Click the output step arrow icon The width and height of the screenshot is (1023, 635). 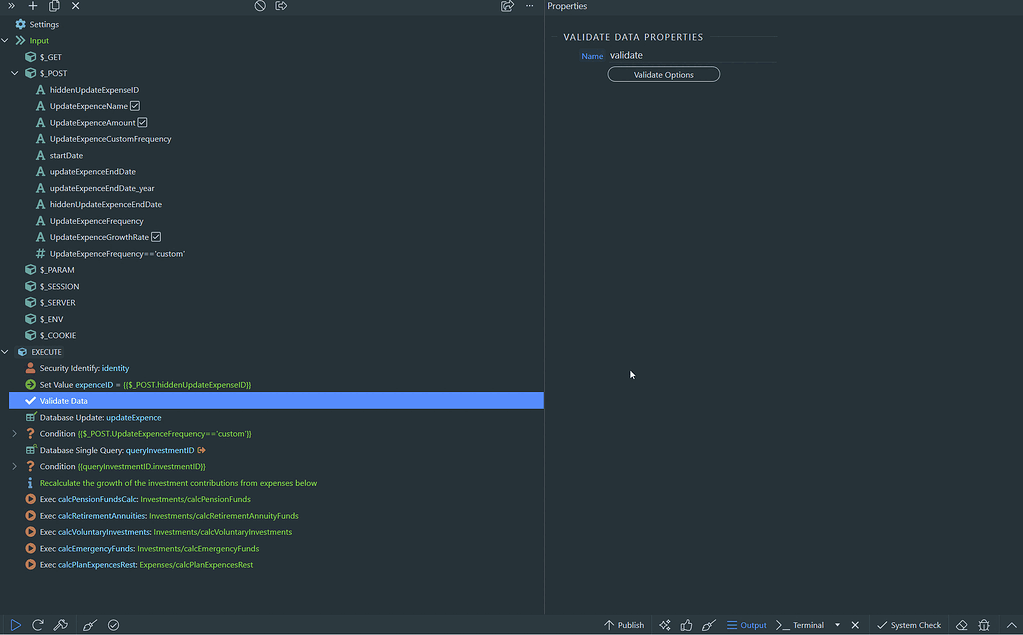[281, 6]
